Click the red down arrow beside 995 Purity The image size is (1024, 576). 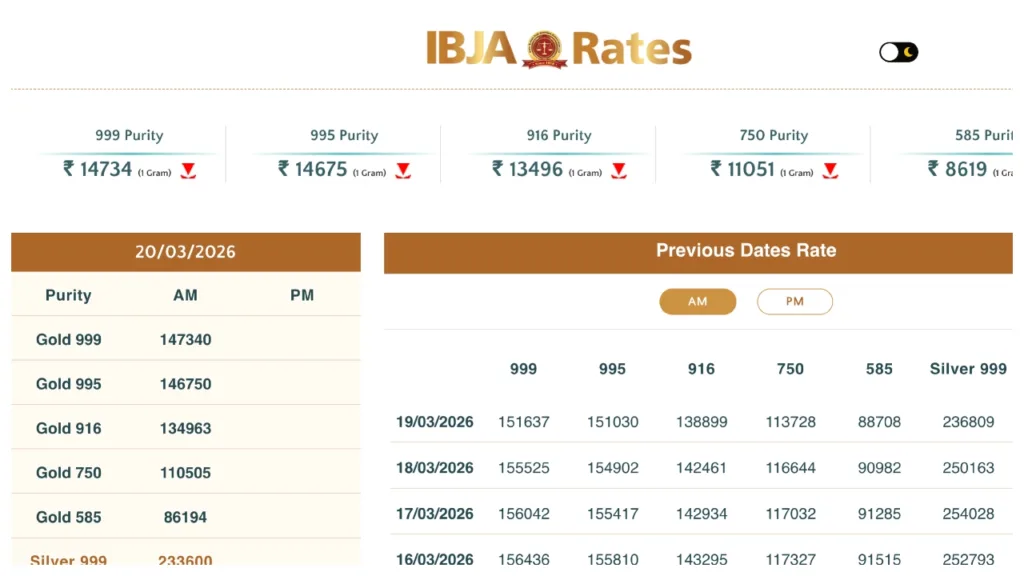pos(403,171)
